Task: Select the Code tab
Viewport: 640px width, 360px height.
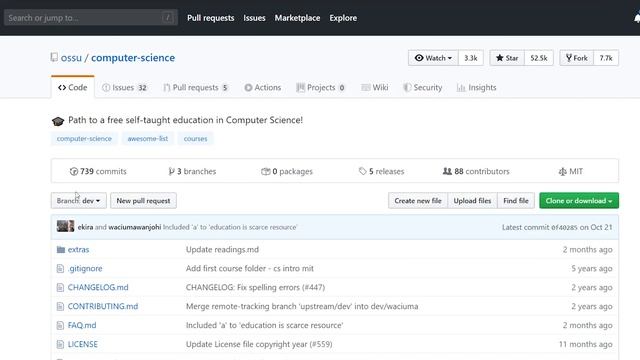Action: pos(73,87)
